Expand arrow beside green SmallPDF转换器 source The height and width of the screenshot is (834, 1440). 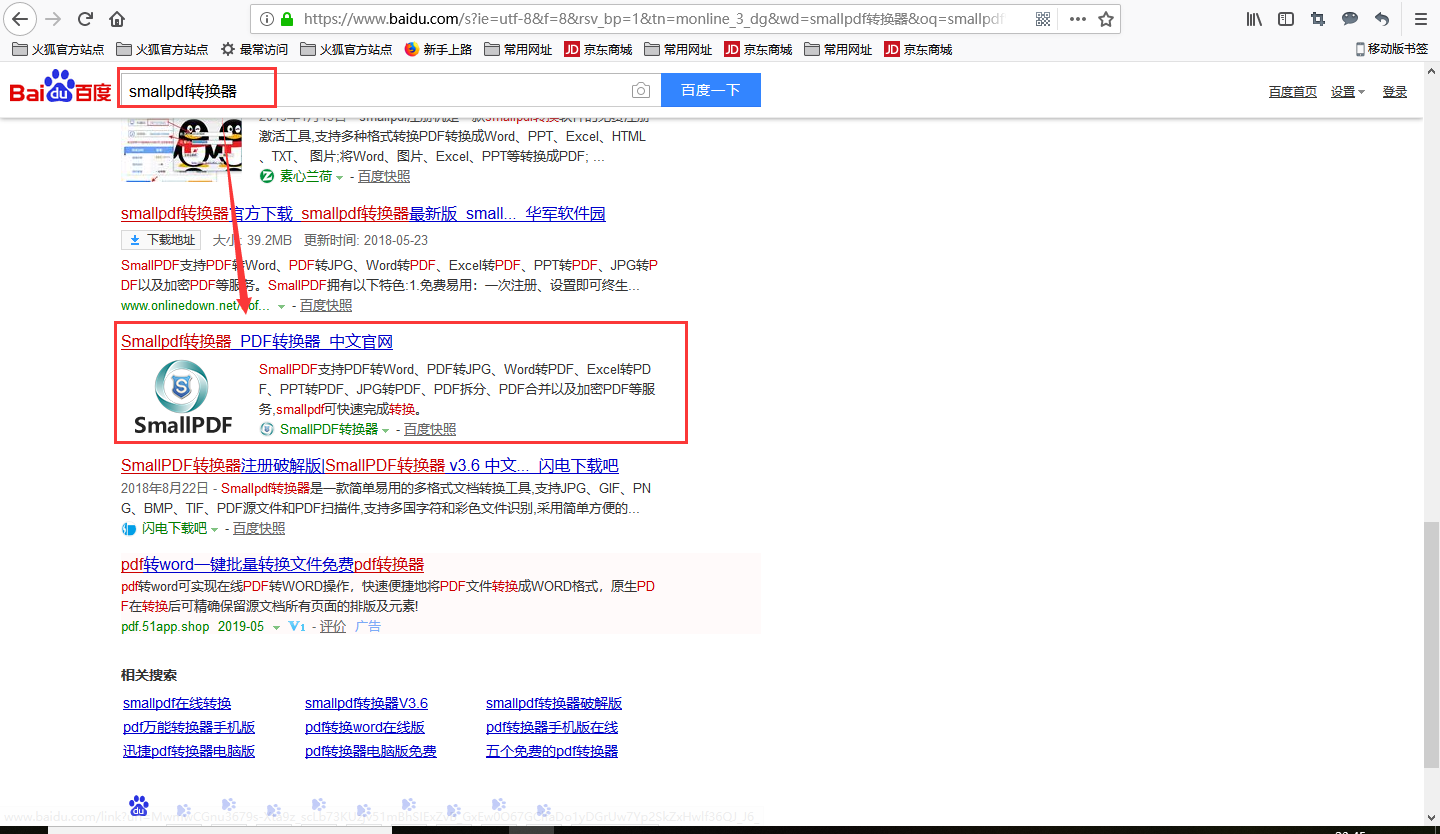tap(385, 430)
